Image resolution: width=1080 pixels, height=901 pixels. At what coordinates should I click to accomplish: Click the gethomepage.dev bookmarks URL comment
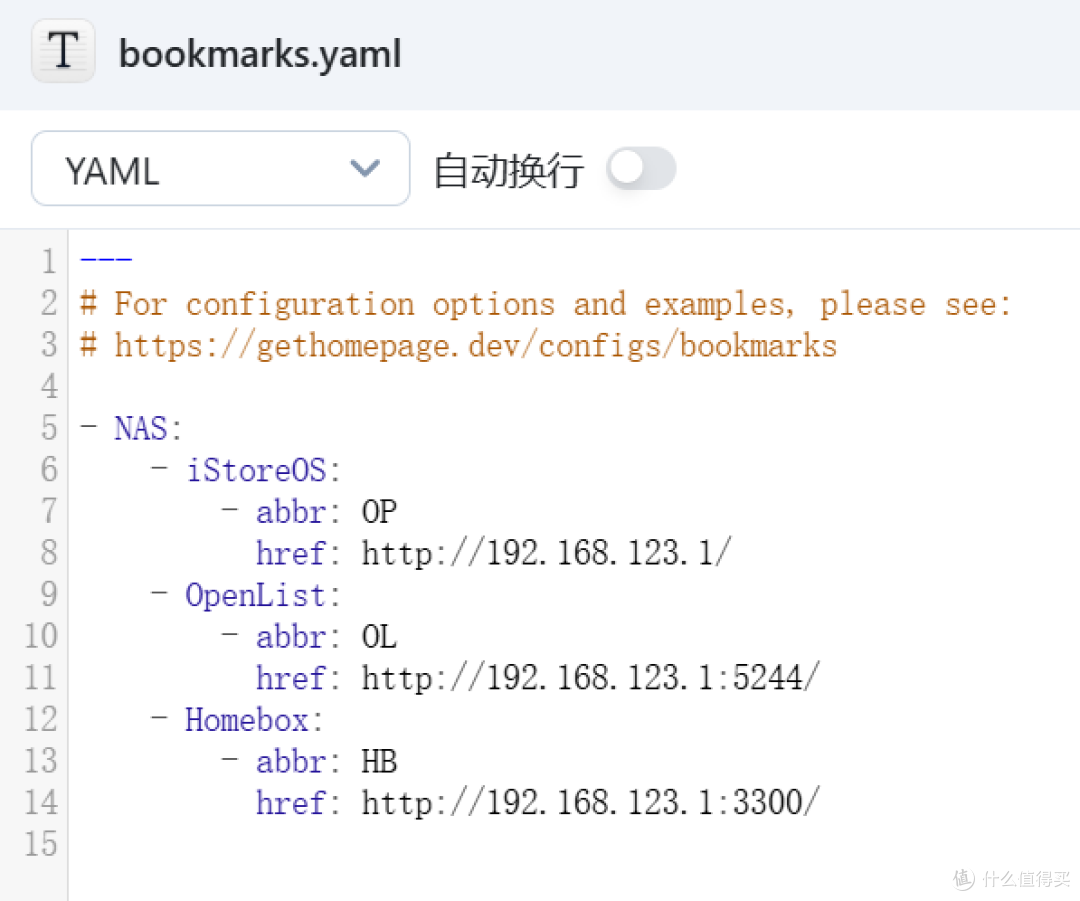(x=459, y=345)
